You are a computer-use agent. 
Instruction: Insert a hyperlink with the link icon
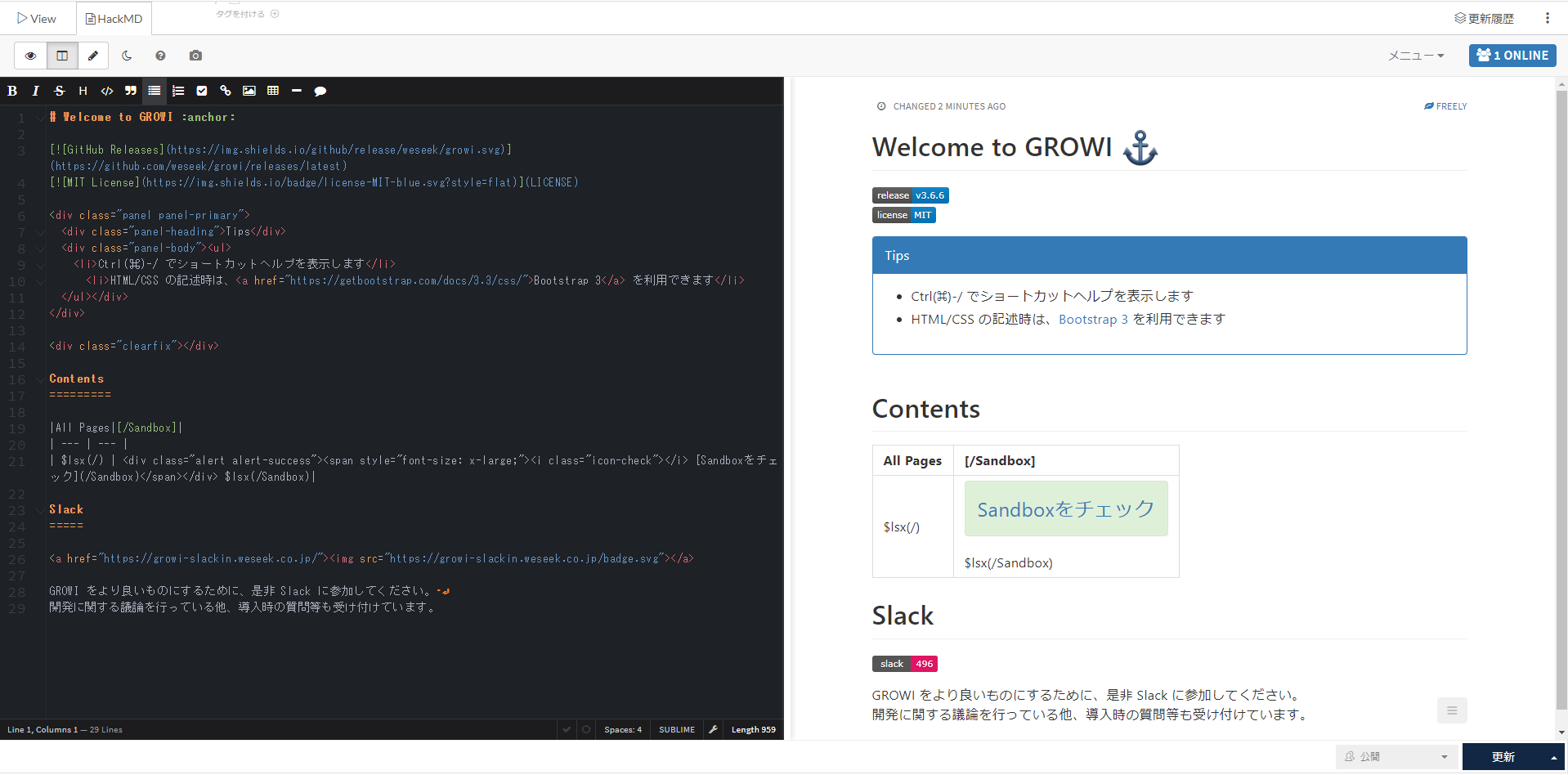[226, 91]
